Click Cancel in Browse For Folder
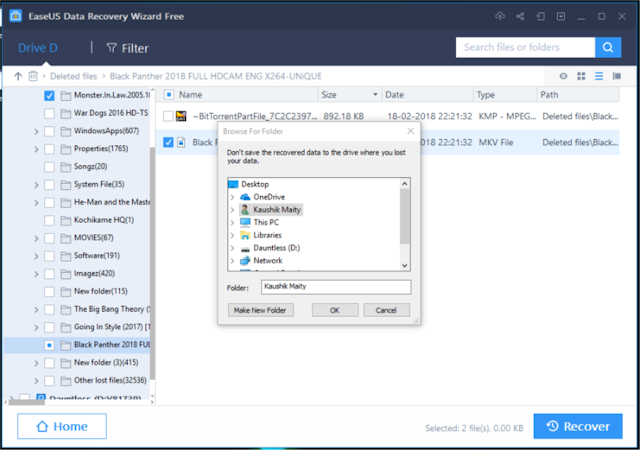 [x=386, y=310]
